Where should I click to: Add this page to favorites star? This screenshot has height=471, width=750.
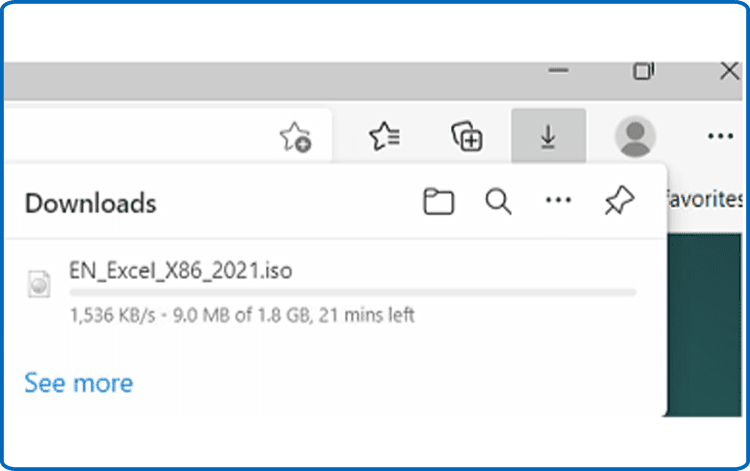click(x=295, y=137)
